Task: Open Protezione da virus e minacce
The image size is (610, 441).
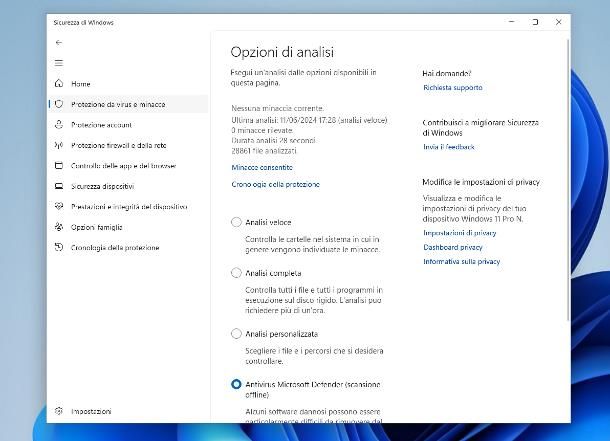Action: 128,104
